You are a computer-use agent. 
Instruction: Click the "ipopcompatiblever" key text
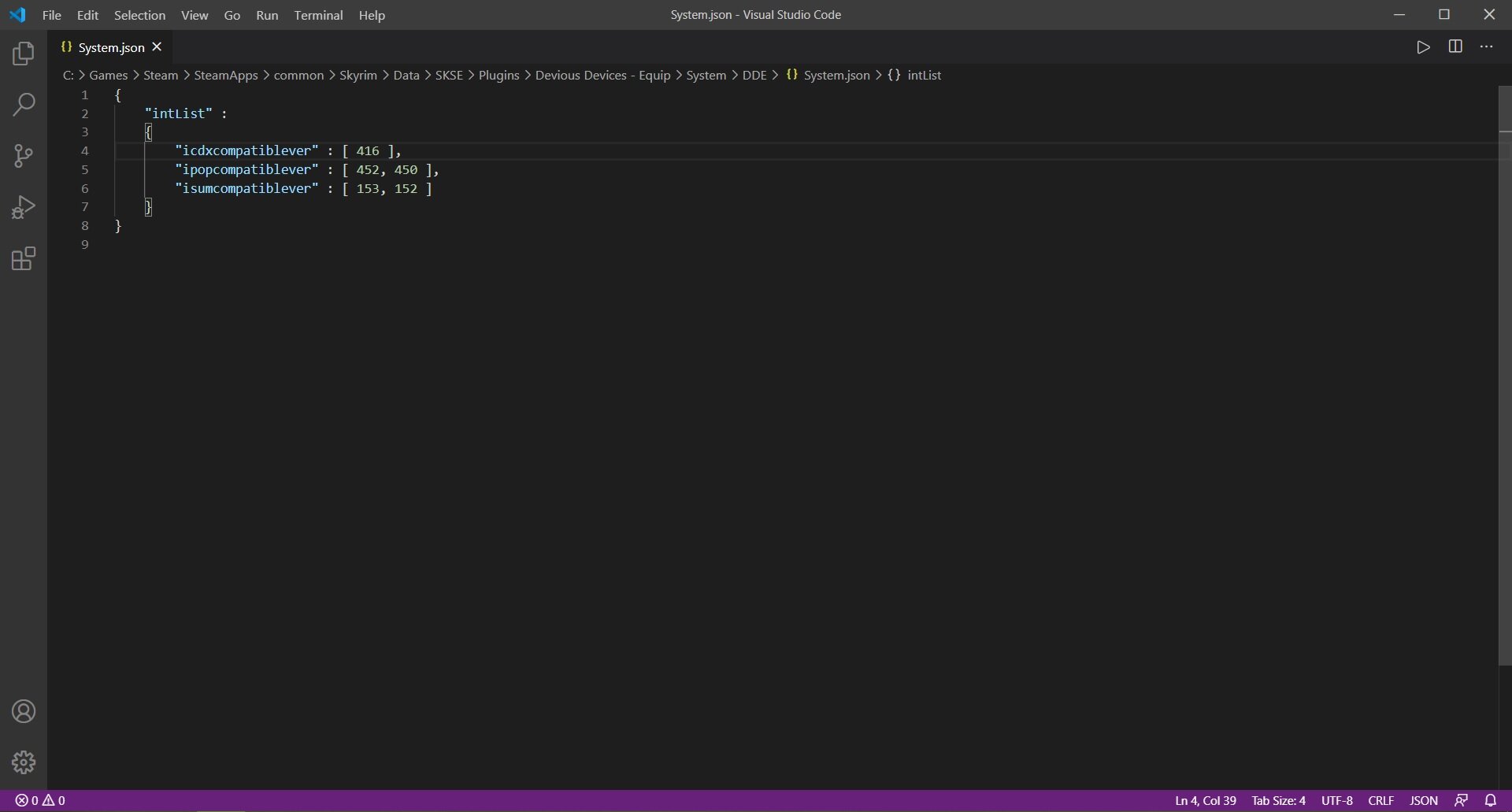tap(247, 169)
